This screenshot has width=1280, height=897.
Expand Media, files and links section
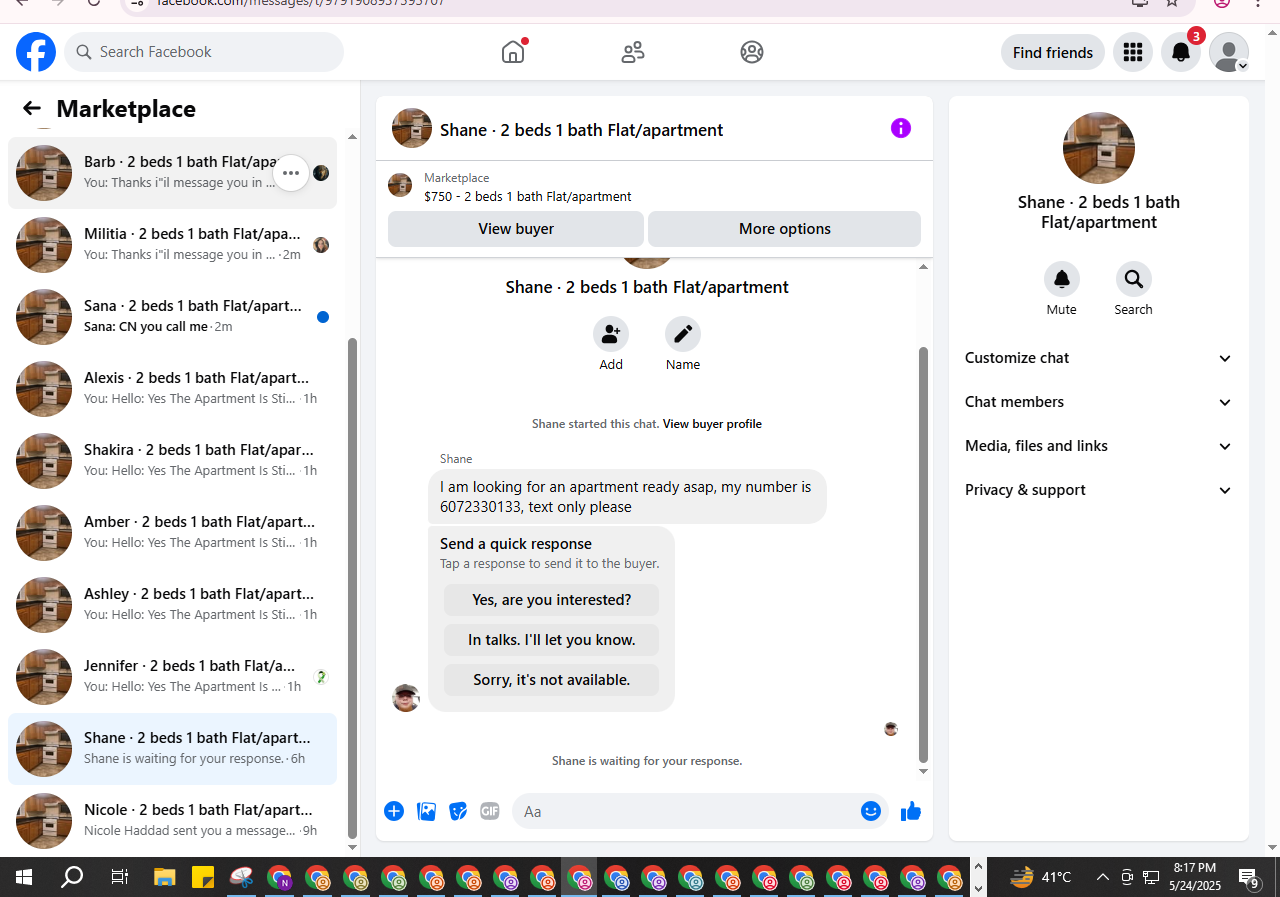pyautogui.click(x=1098, y=446)
